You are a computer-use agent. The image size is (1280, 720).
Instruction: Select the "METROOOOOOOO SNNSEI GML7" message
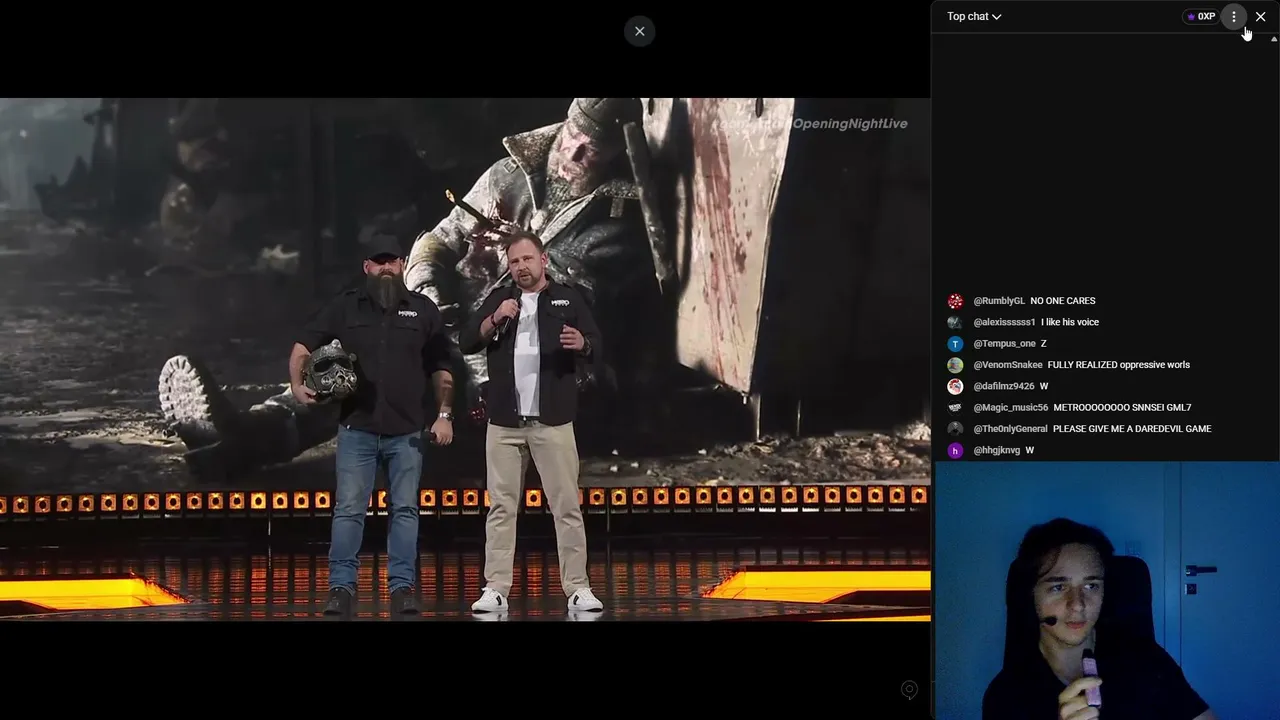pos(1122,408)
